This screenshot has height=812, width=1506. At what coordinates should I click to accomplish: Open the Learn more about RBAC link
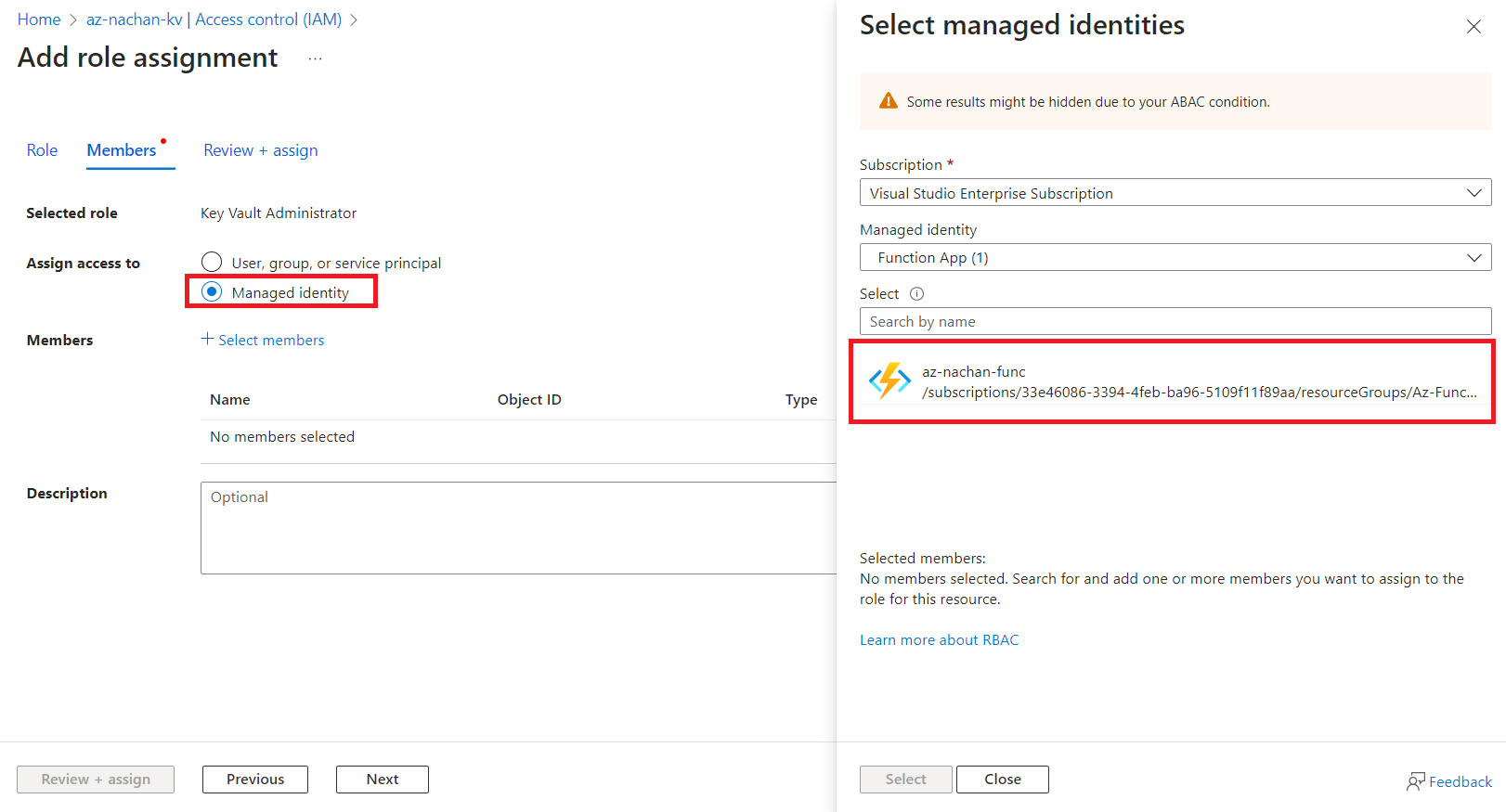[x=939, y=640]
